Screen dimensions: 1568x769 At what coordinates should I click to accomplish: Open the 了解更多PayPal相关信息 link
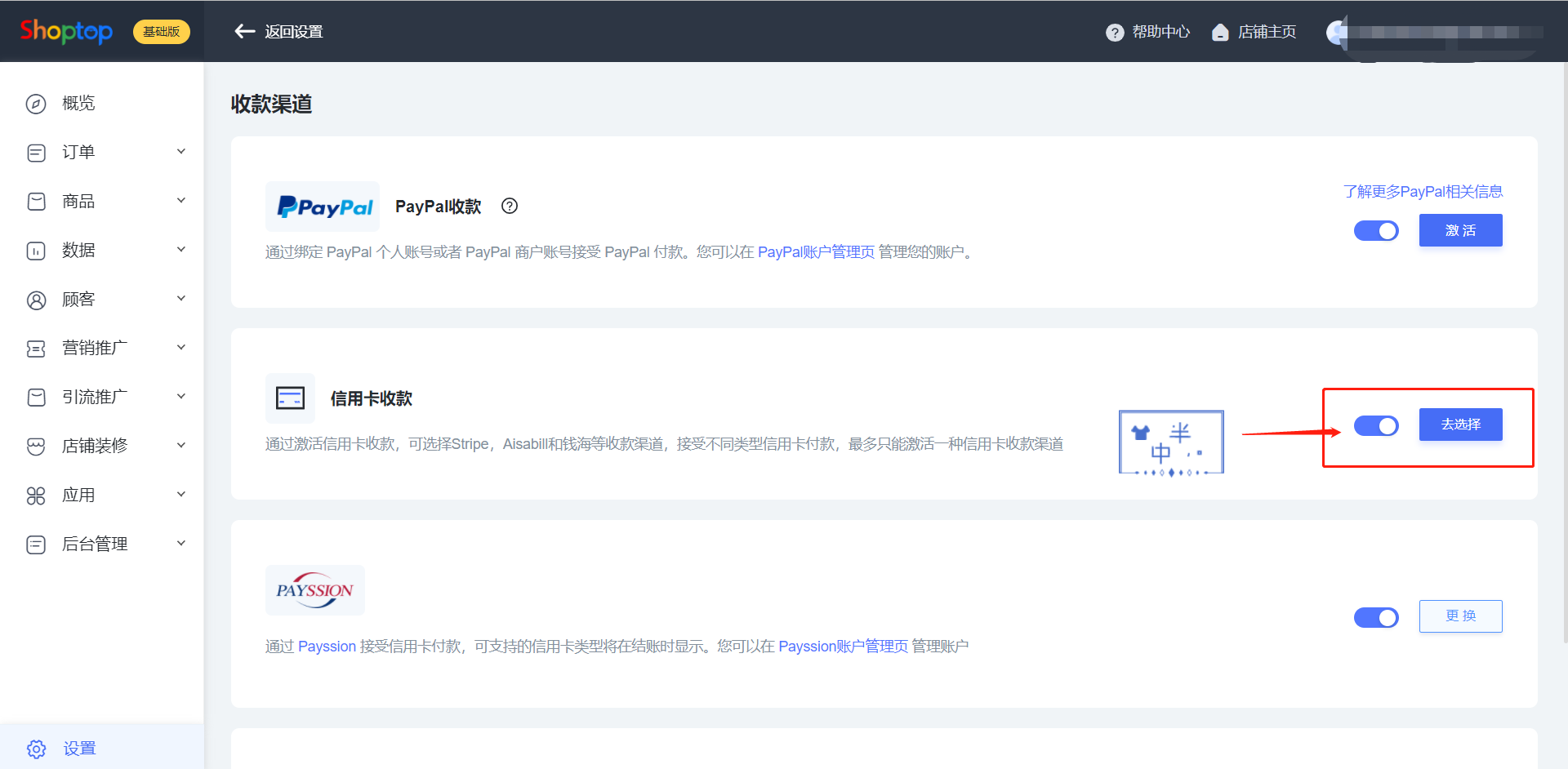pyautogui.click(x=1423, y=191)
